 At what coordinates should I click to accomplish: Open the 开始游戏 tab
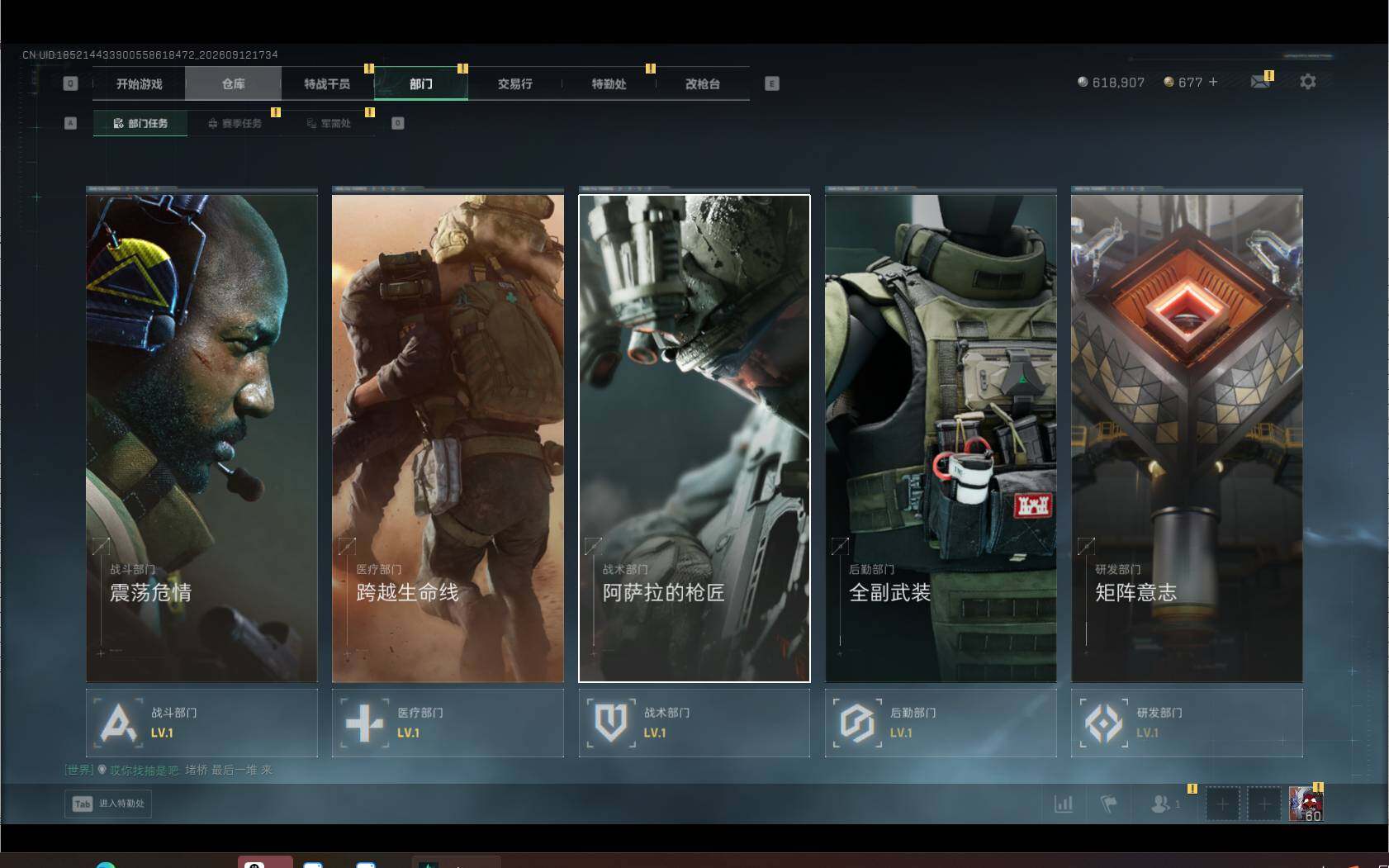tap(139, 83)
